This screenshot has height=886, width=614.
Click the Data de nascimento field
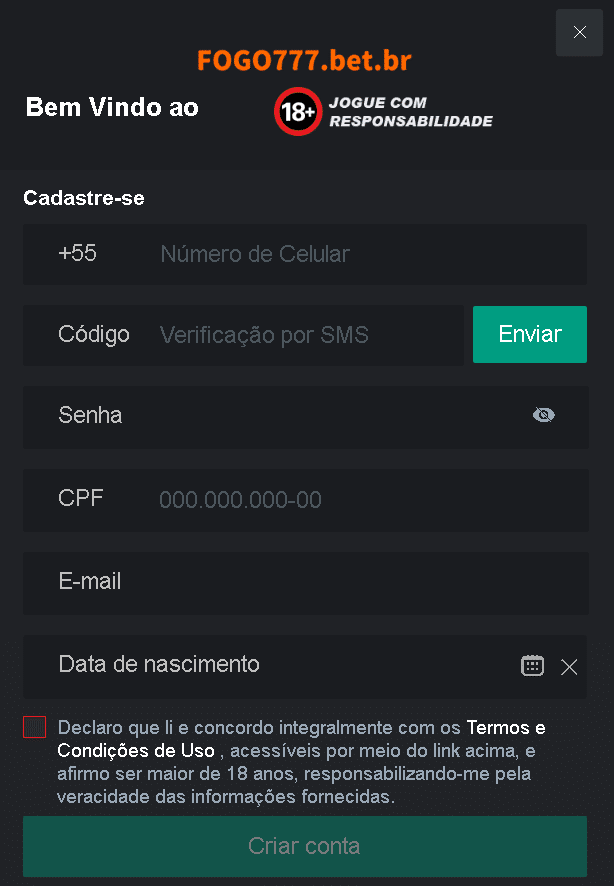point(280,665)
